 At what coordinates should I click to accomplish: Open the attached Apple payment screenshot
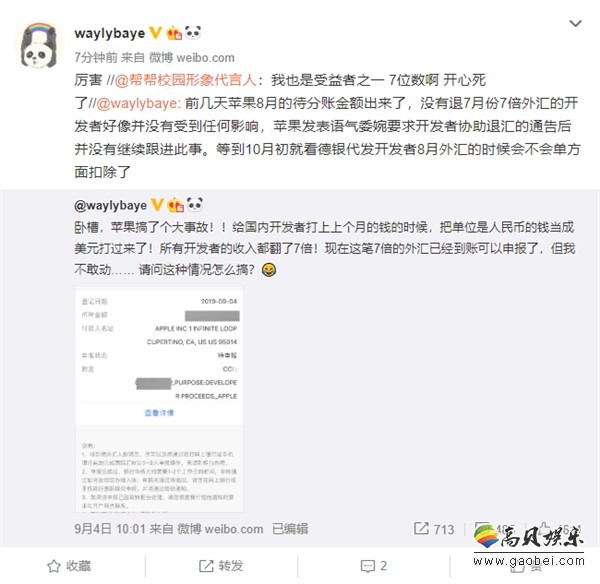(159, 400)
